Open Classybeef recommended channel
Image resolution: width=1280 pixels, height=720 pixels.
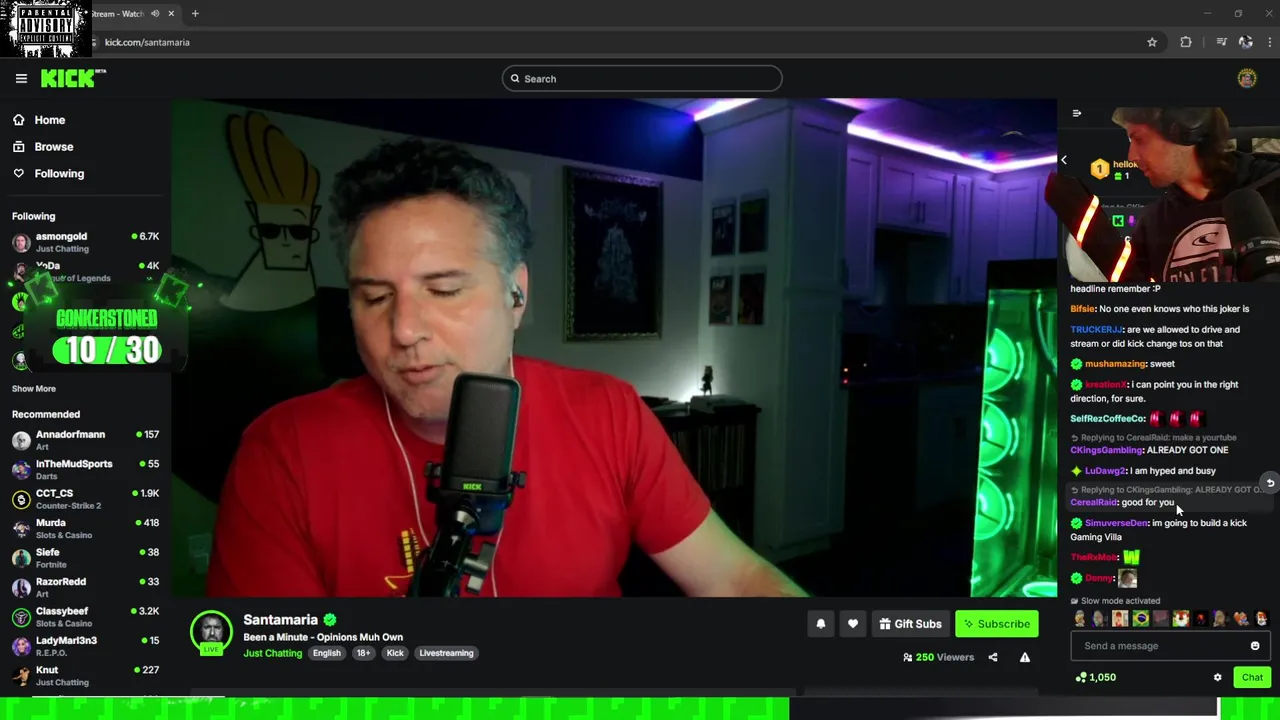click(85, 616)
